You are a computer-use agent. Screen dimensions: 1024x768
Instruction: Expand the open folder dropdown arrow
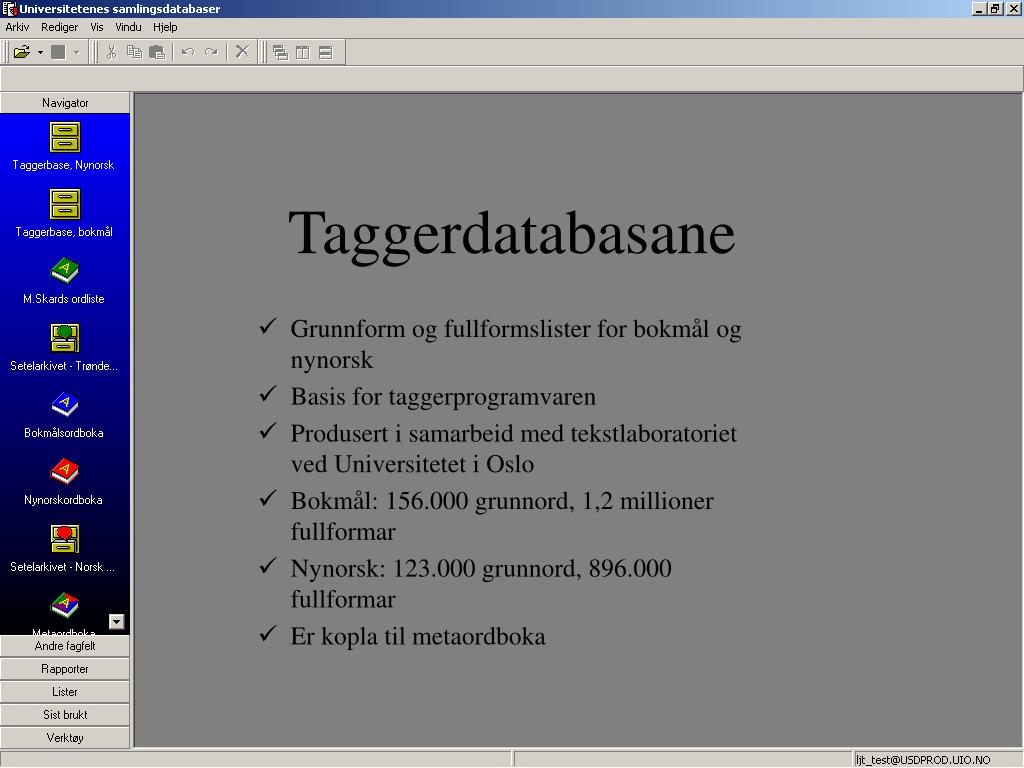click(40, 52)
